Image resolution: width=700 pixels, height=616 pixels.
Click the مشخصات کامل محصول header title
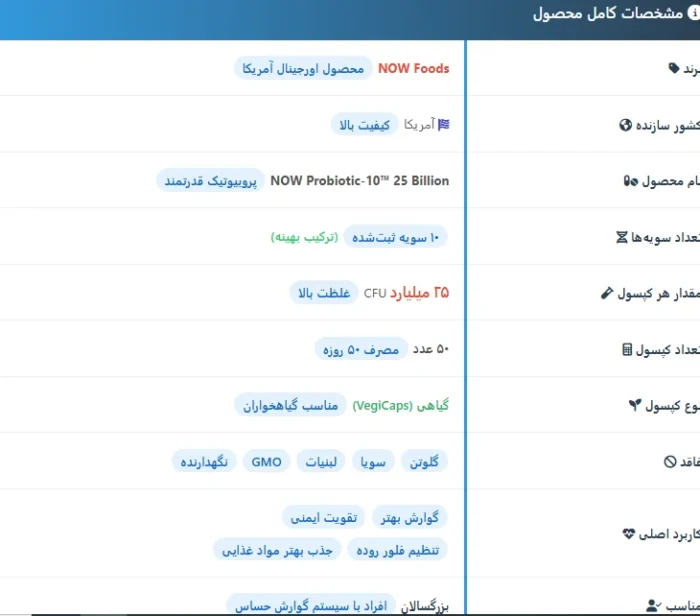(608, 13)
